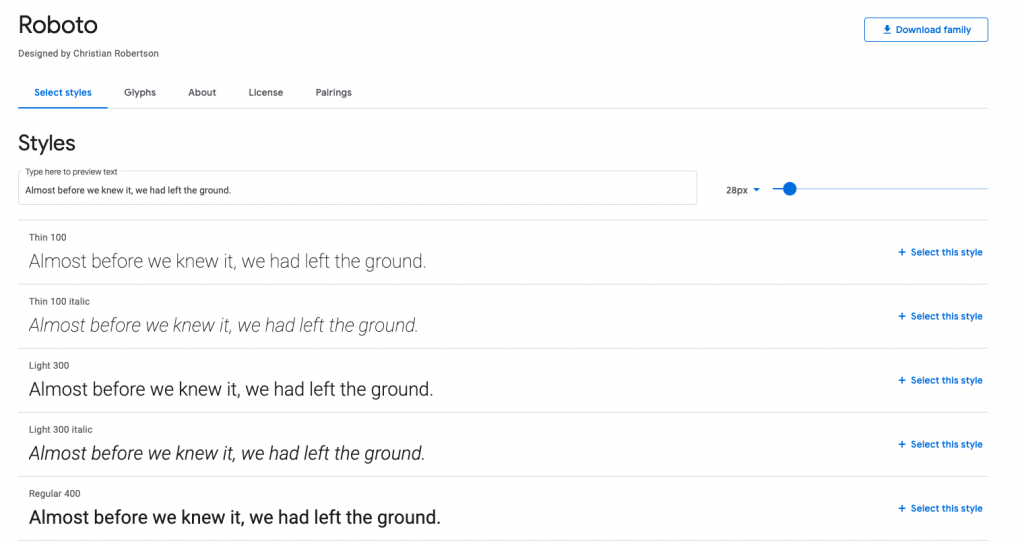
Task: Go to the License tab
Action: (x=266, y=93)
